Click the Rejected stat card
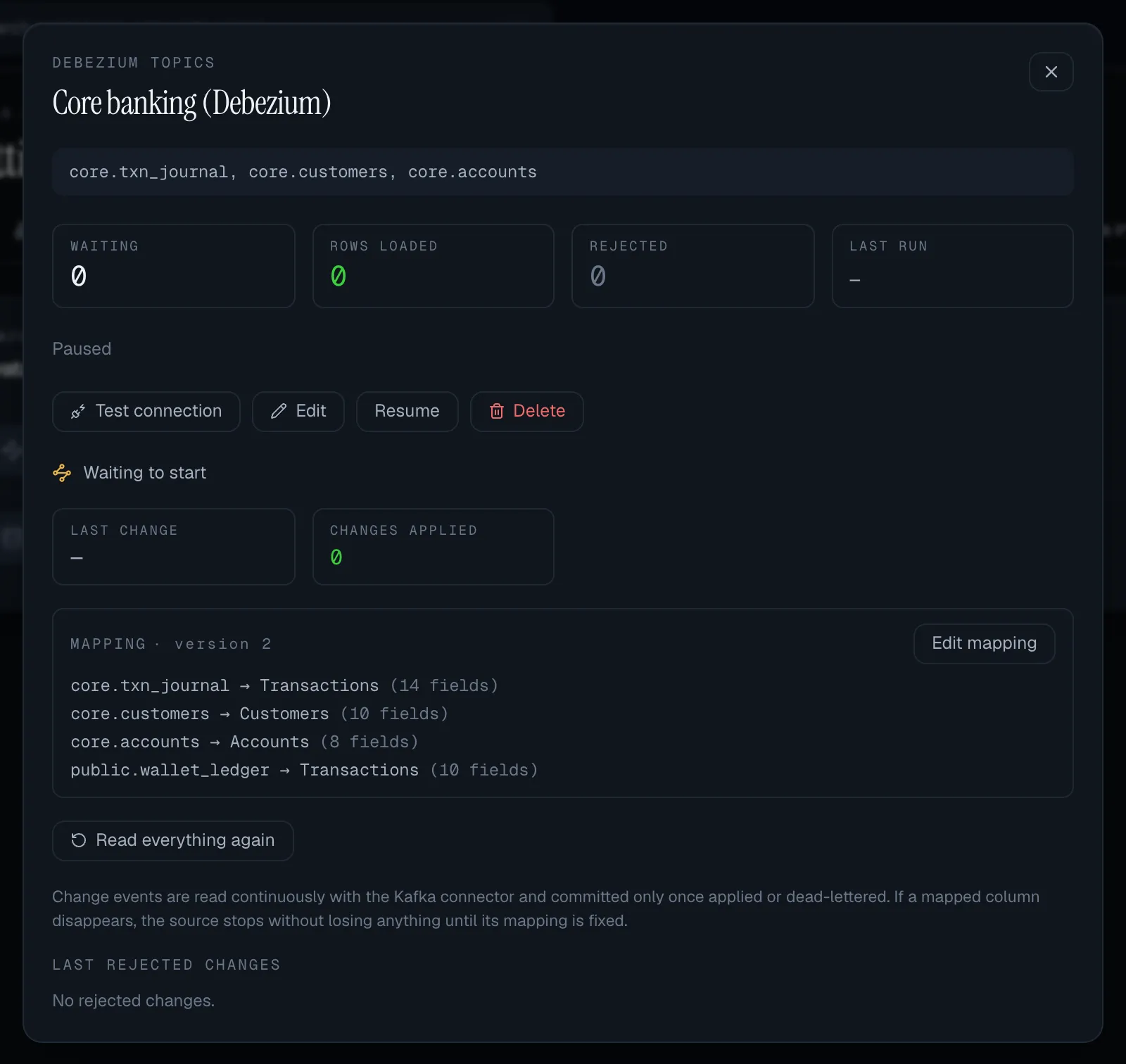This screenshot has height=1064, width=1126. [x=693, y=266]
